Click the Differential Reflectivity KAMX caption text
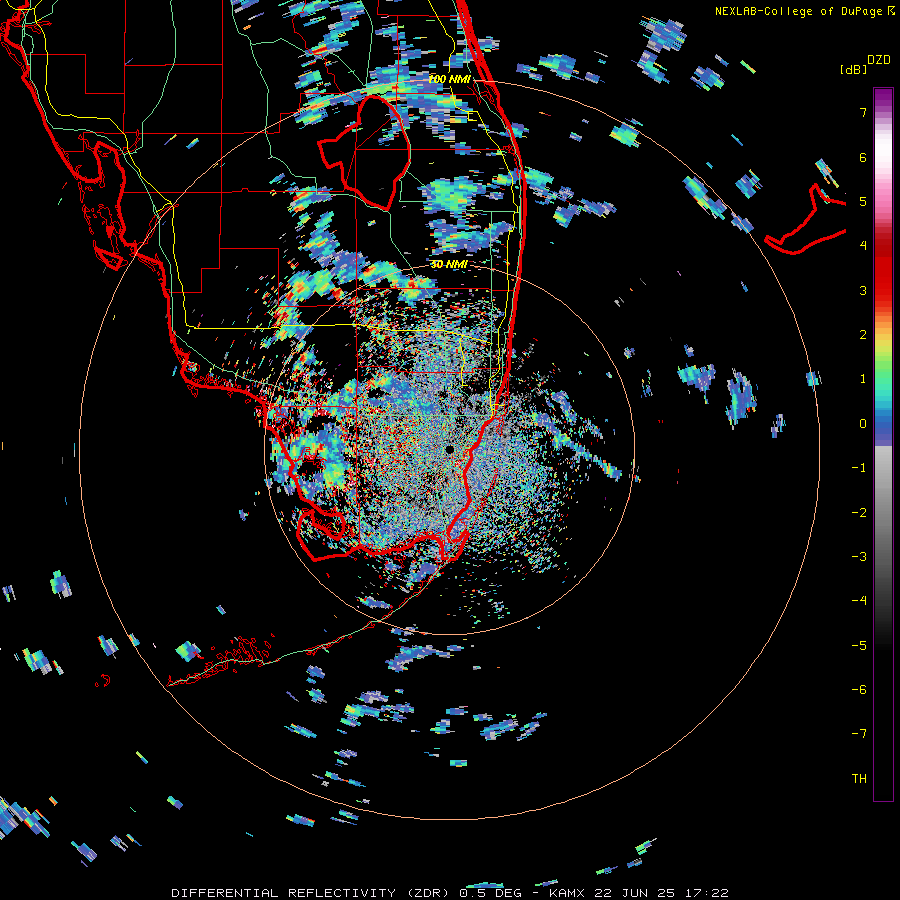 (x=450, y=893)
